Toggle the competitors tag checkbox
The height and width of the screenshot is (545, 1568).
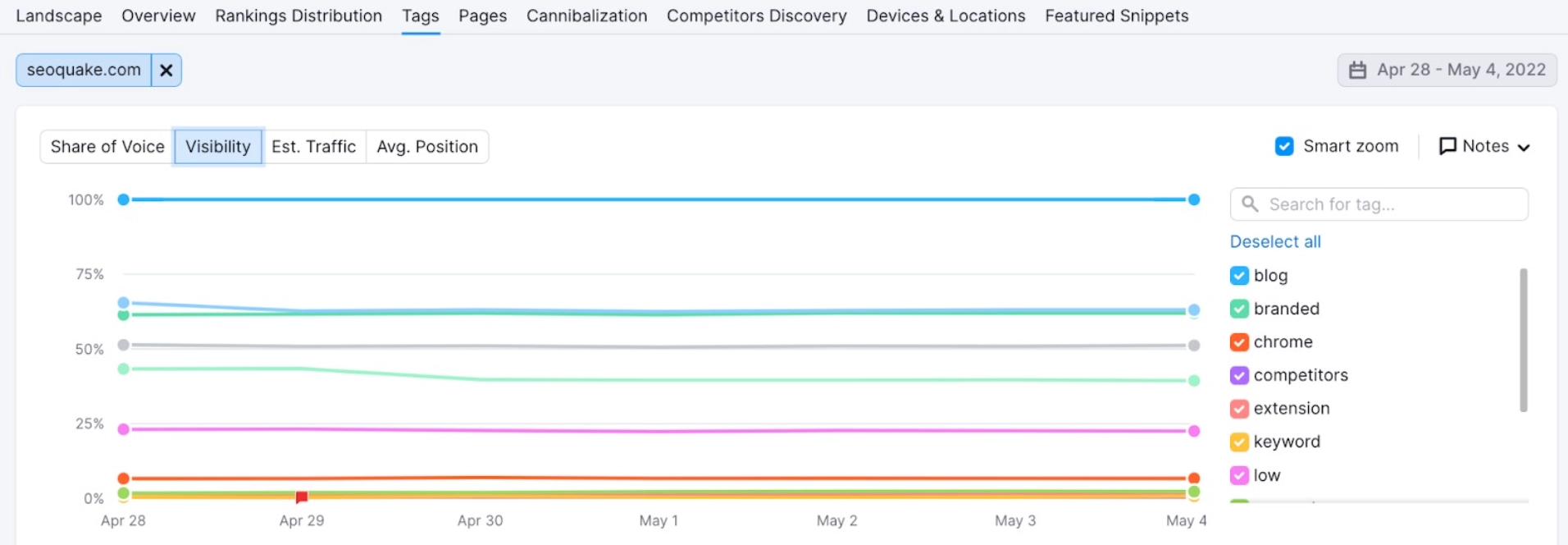click(1239, 375)
